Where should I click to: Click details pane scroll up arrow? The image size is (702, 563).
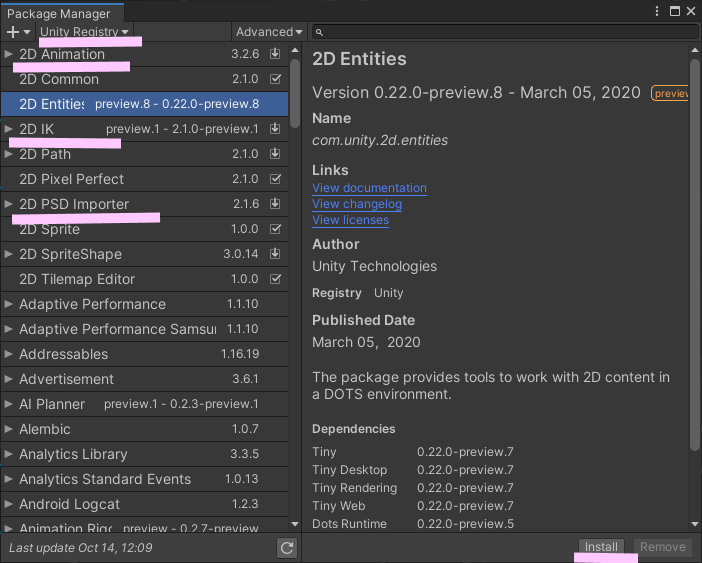[x=694, y=50]
